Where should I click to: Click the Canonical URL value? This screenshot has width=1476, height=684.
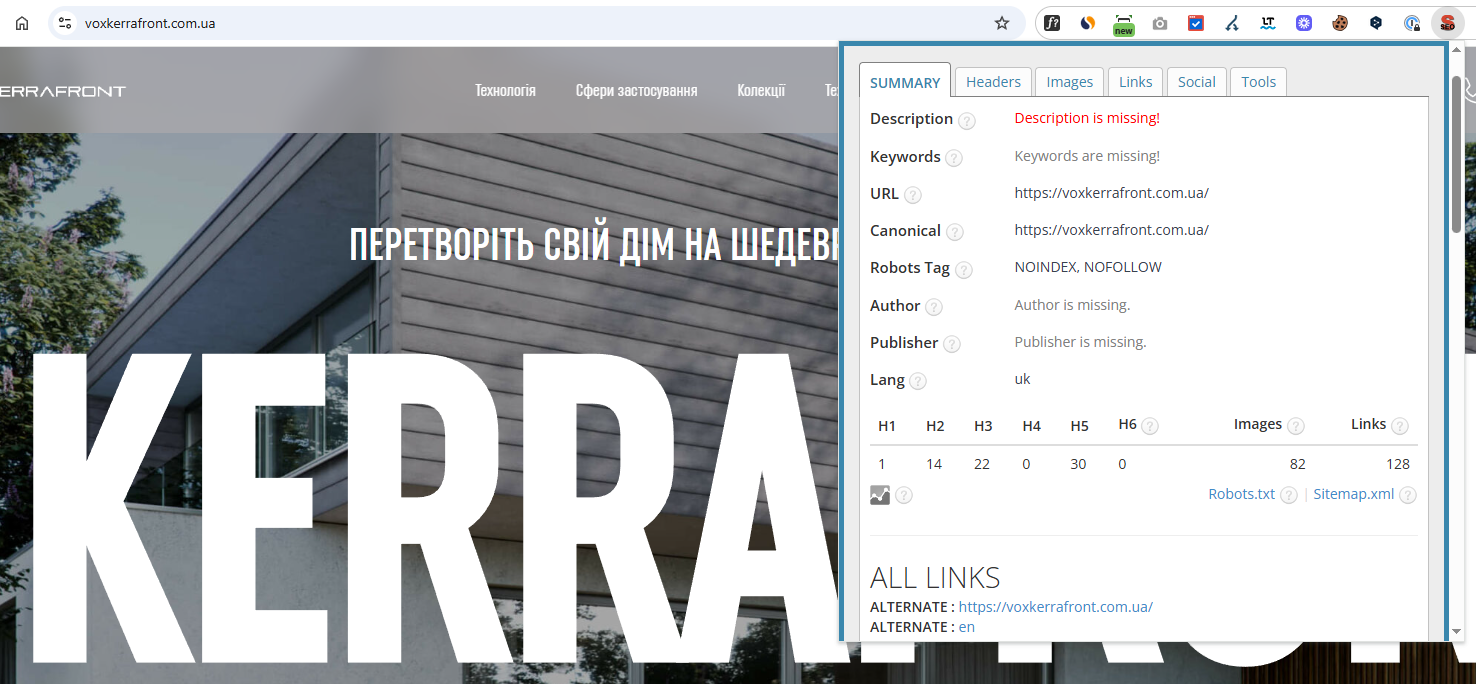point(1111,230)
